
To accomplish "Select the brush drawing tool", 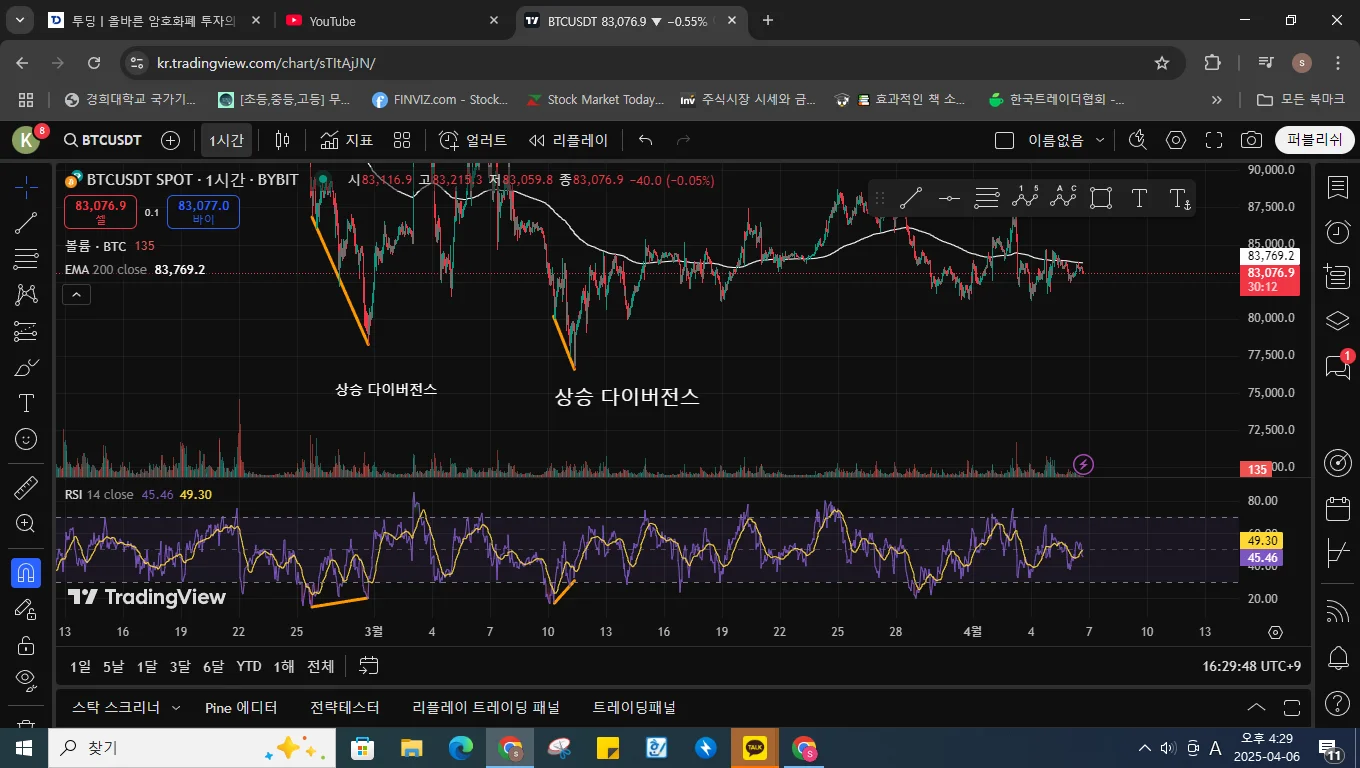I will (26, 367).
